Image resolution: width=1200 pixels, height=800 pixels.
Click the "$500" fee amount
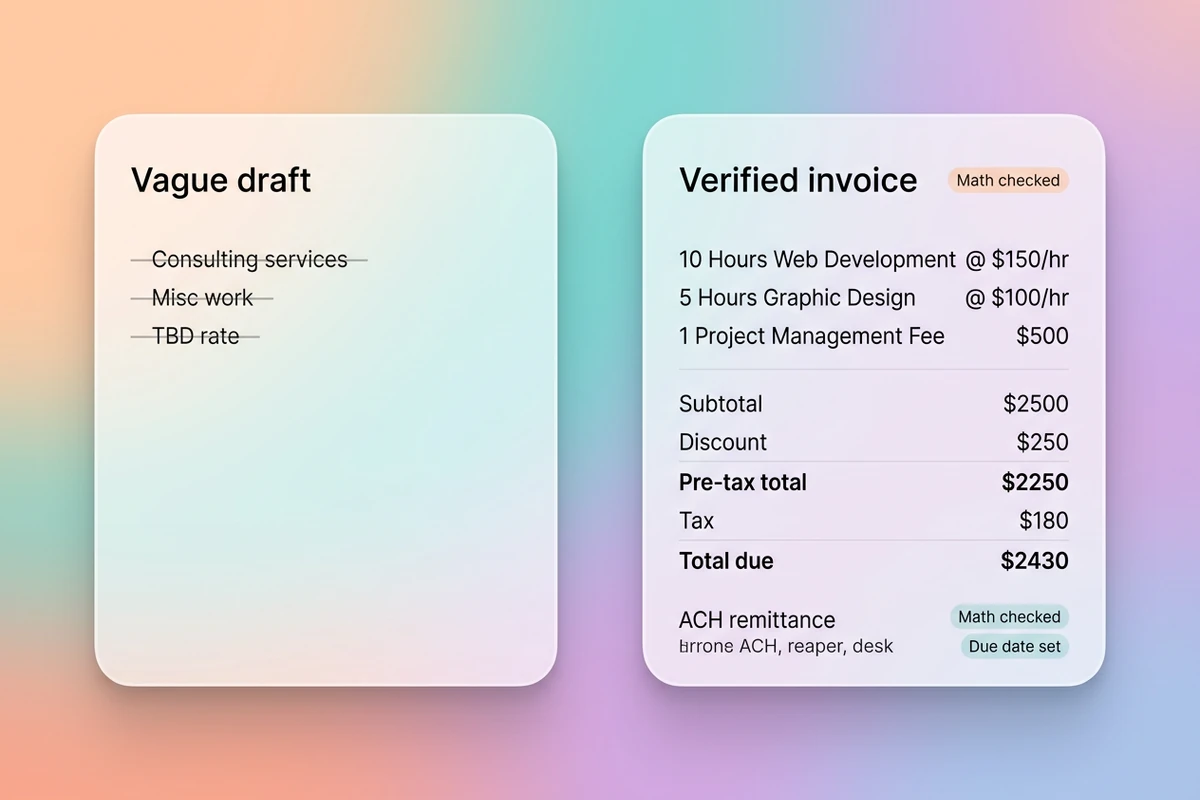tap(1042, 336)
